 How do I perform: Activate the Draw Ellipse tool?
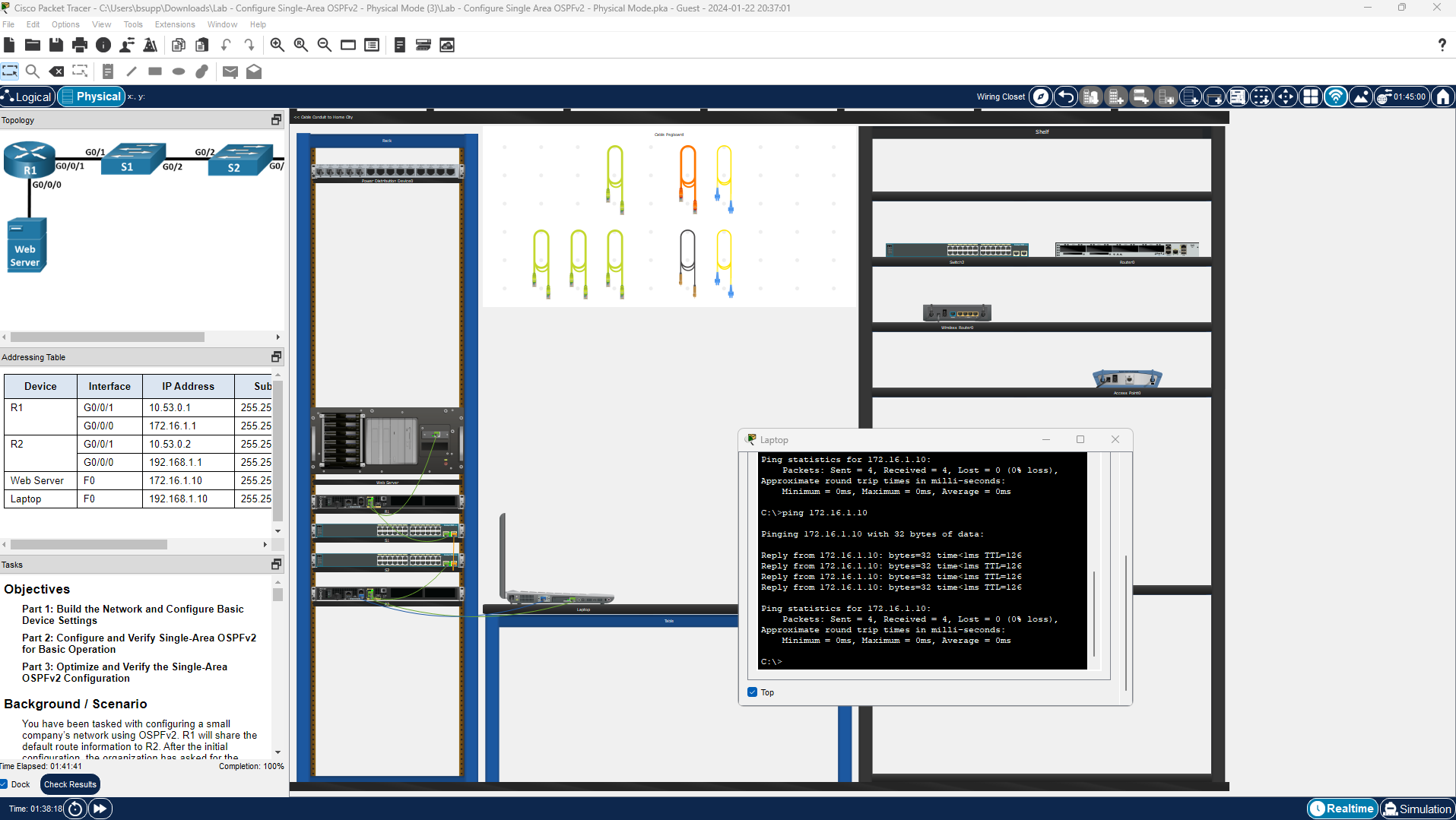(x=178, y=71)
